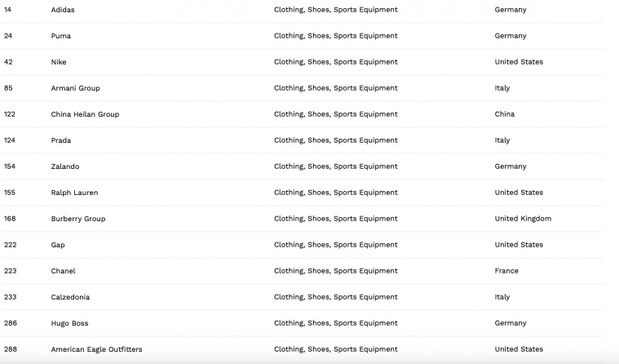Click rank number 233
This screenshot has width=619, height=364.
click(x=10, y=297)
